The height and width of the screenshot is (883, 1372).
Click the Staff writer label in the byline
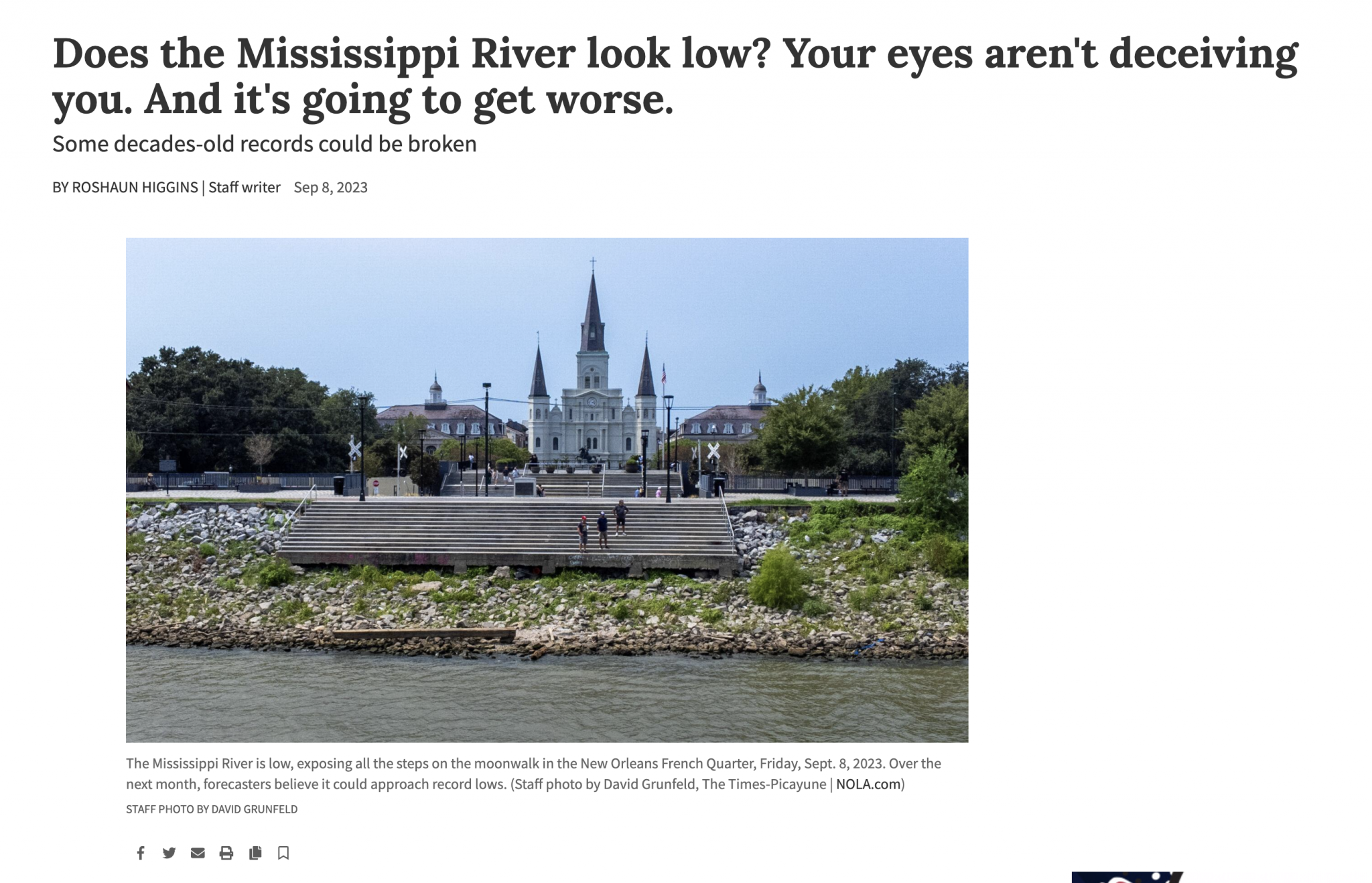click(x=244, y=187)
